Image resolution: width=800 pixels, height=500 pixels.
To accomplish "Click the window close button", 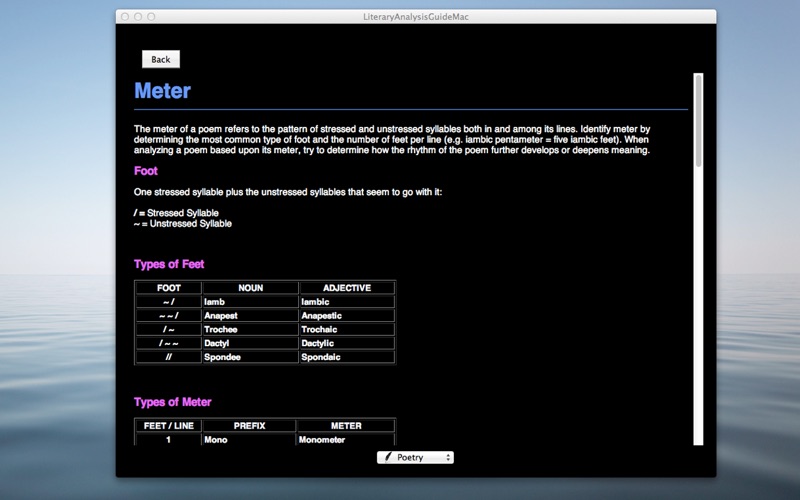I will pos(125,17).
